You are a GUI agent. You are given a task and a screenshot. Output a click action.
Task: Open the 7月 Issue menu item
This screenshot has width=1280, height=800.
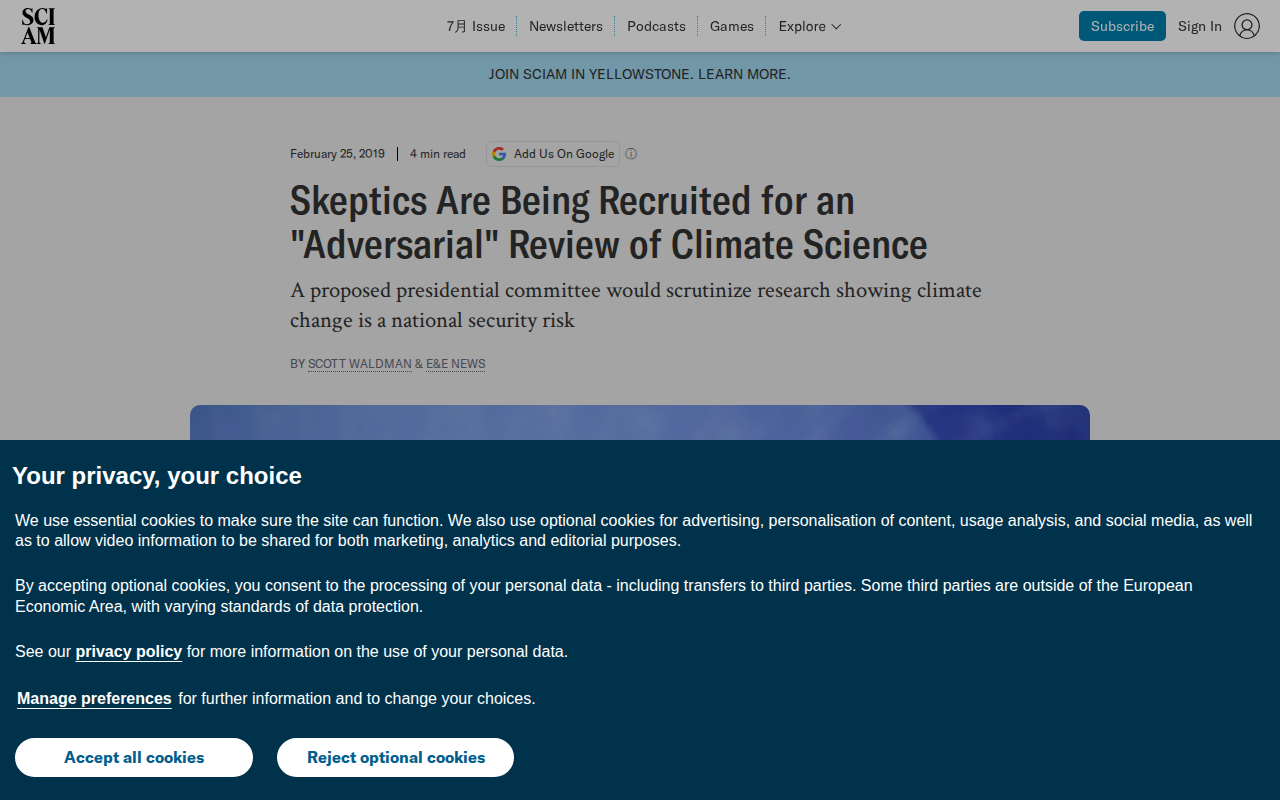click(x=476, y=26)
